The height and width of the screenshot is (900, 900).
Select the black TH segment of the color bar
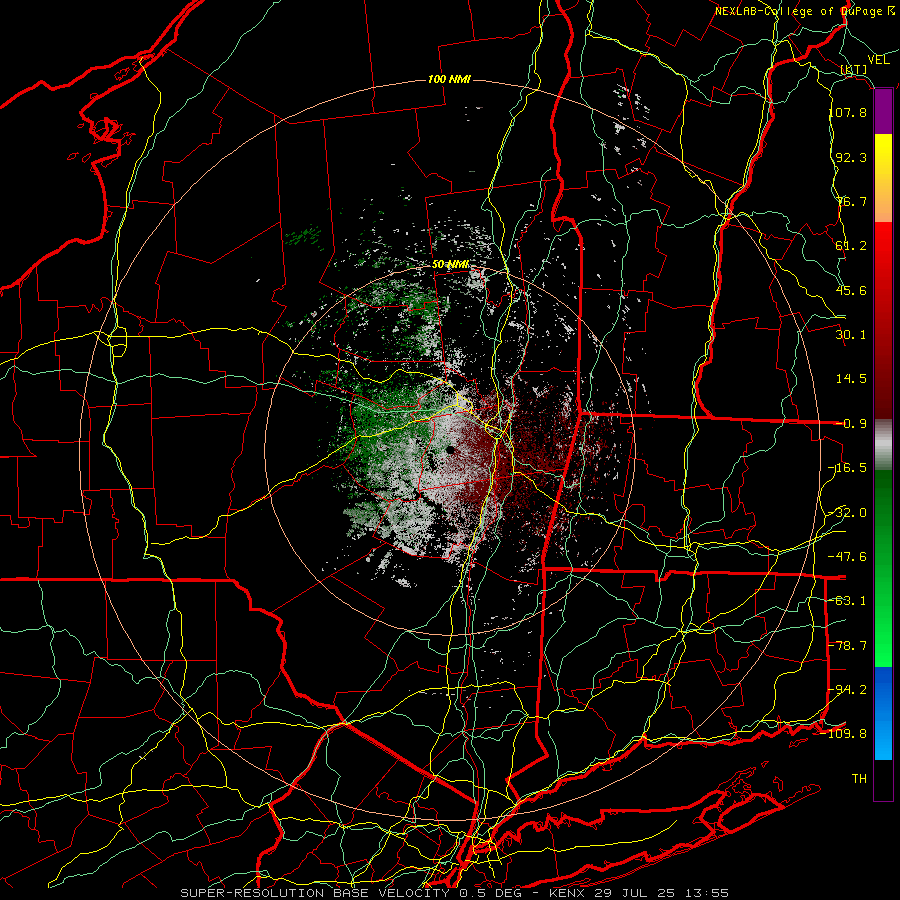[883, 779]
